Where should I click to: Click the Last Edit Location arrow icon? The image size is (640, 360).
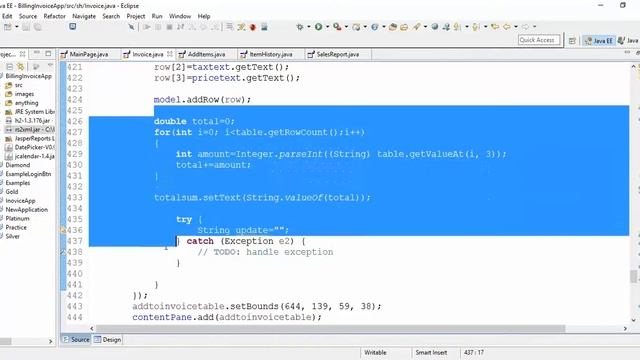point(495,27)
